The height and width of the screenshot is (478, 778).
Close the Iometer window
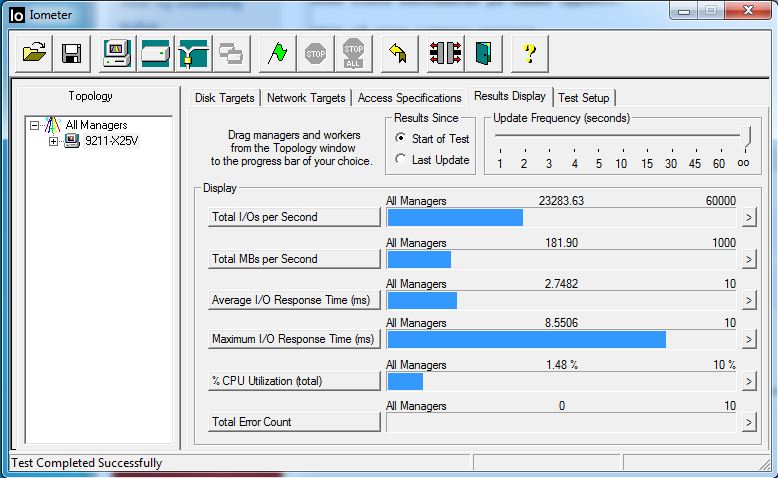(748, 11)
